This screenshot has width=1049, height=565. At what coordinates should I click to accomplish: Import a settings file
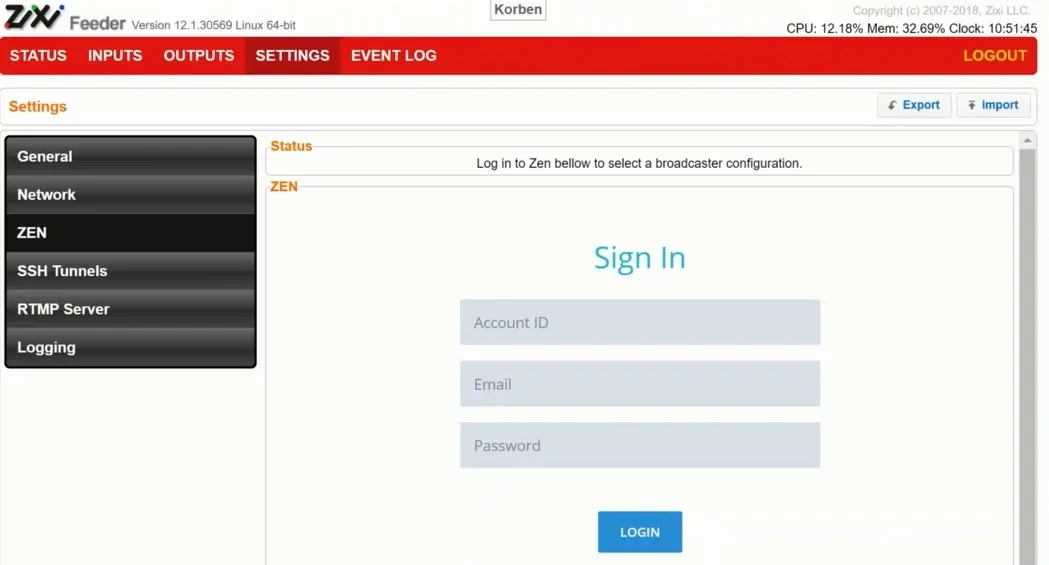[x=993, y=105]
